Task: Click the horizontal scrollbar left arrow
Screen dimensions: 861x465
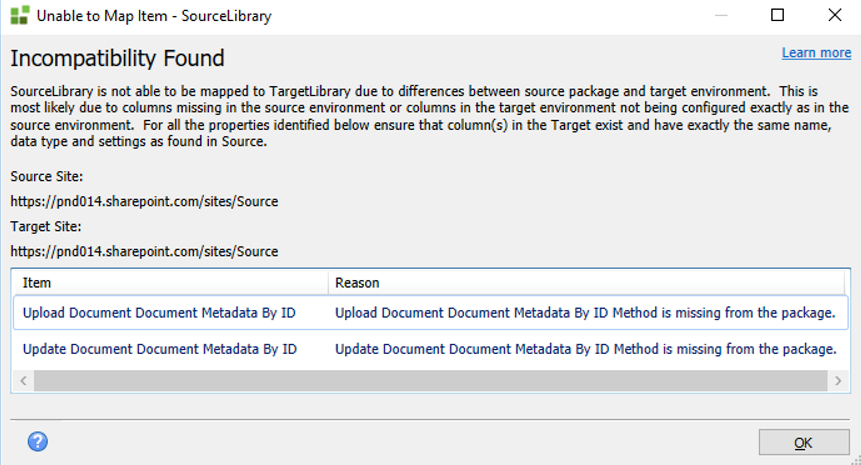Action: tap(23, 381)
